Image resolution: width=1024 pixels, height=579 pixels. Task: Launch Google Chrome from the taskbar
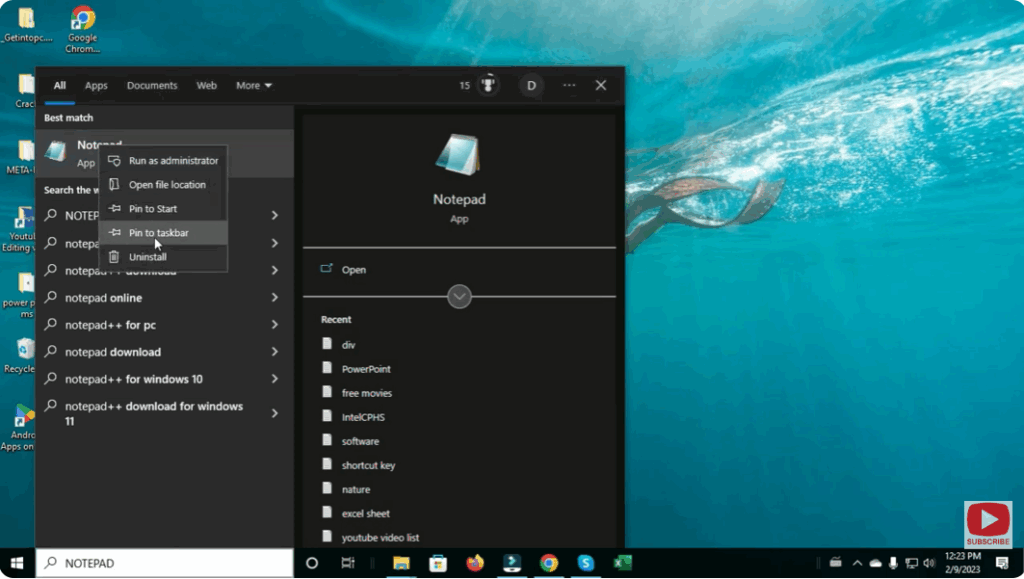click(547, 563)
